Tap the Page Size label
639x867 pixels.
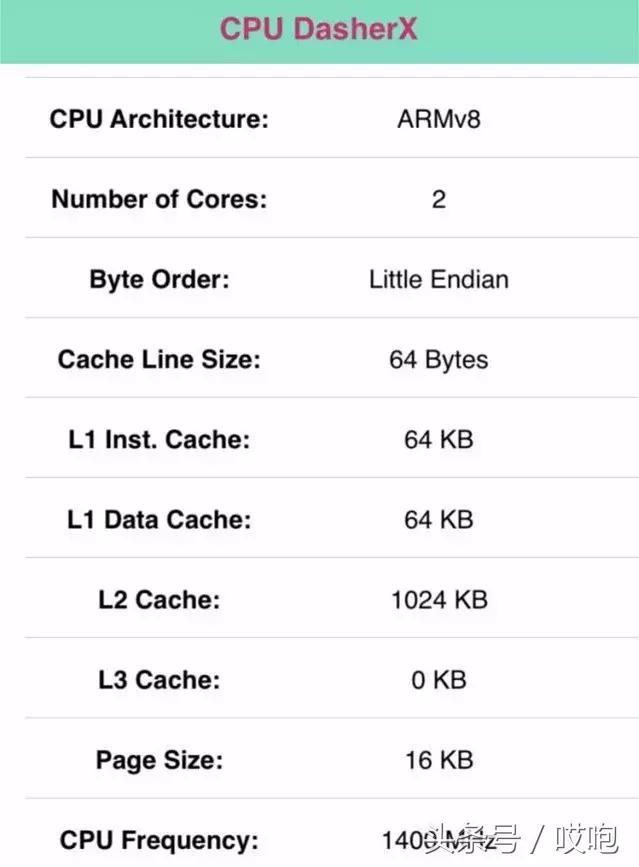[159, 759]
